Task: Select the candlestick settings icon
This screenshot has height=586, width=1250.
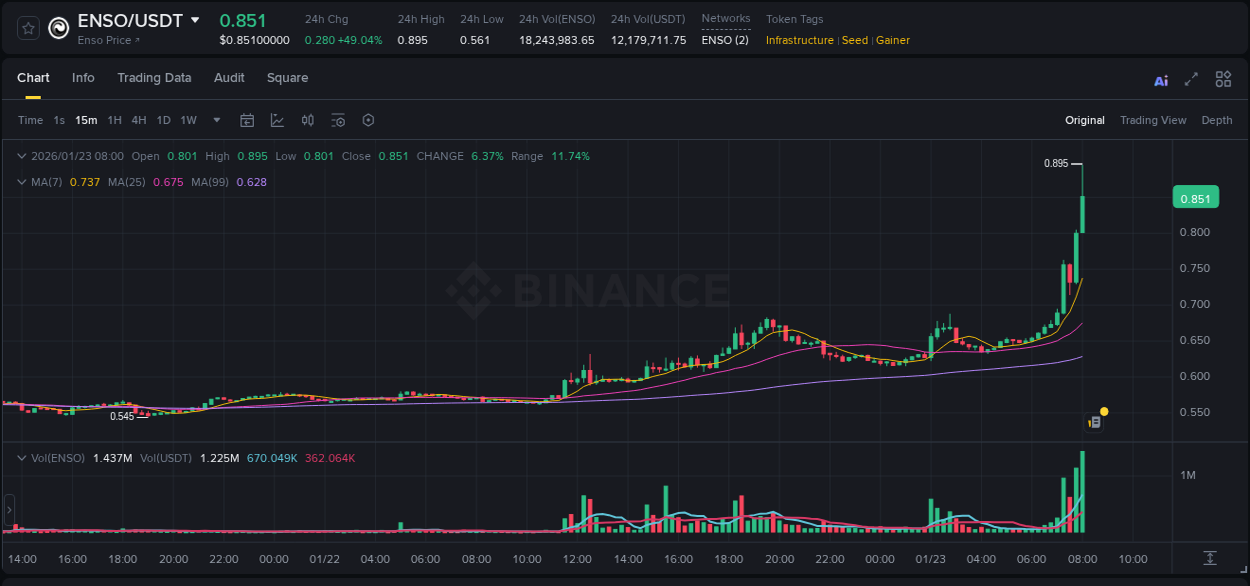Action: (x=307, y=120)
